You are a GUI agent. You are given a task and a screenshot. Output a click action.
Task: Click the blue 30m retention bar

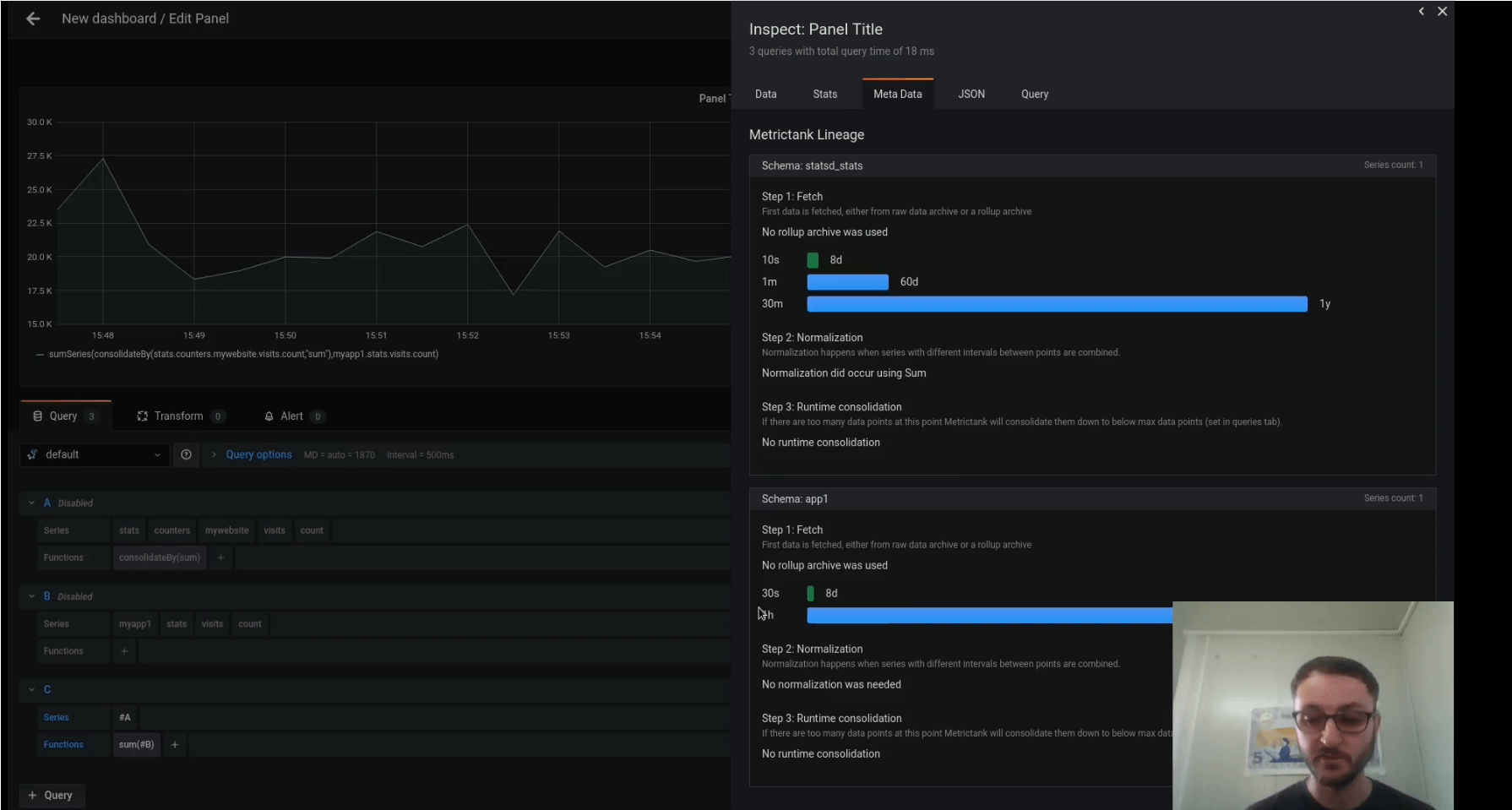point(1056,304)
